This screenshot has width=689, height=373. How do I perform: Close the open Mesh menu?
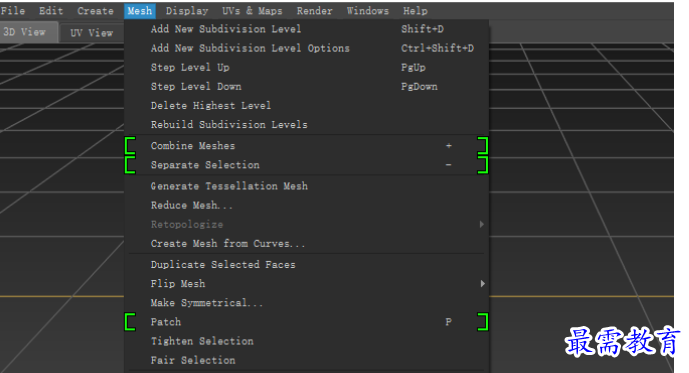click(x=140, y=11)
